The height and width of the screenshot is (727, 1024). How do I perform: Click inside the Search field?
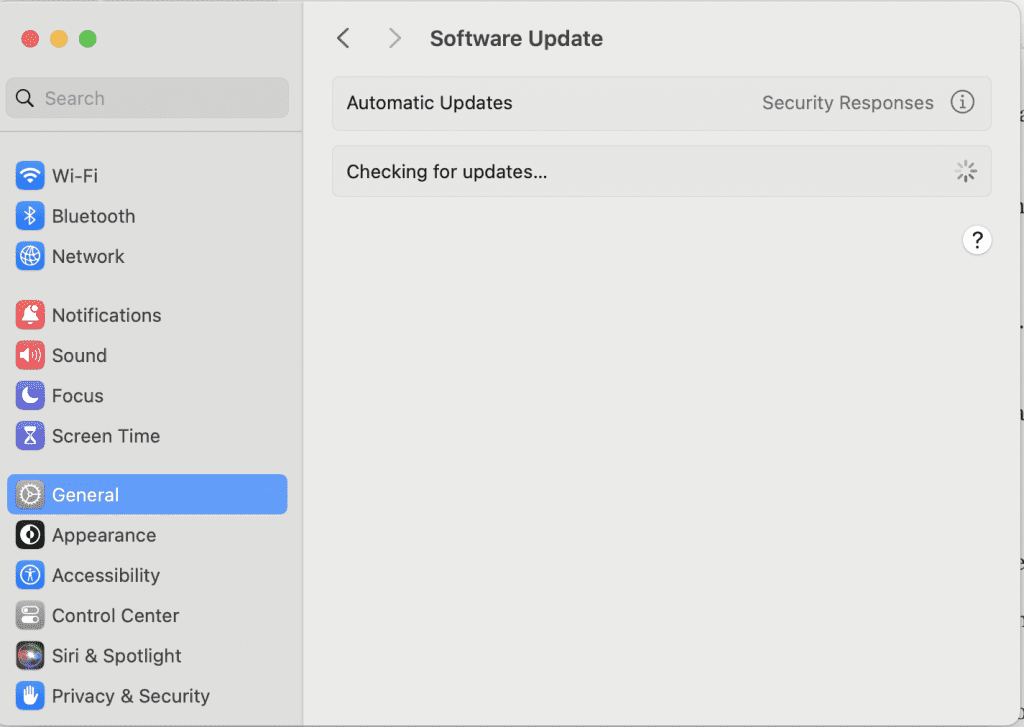click(147, 98)
